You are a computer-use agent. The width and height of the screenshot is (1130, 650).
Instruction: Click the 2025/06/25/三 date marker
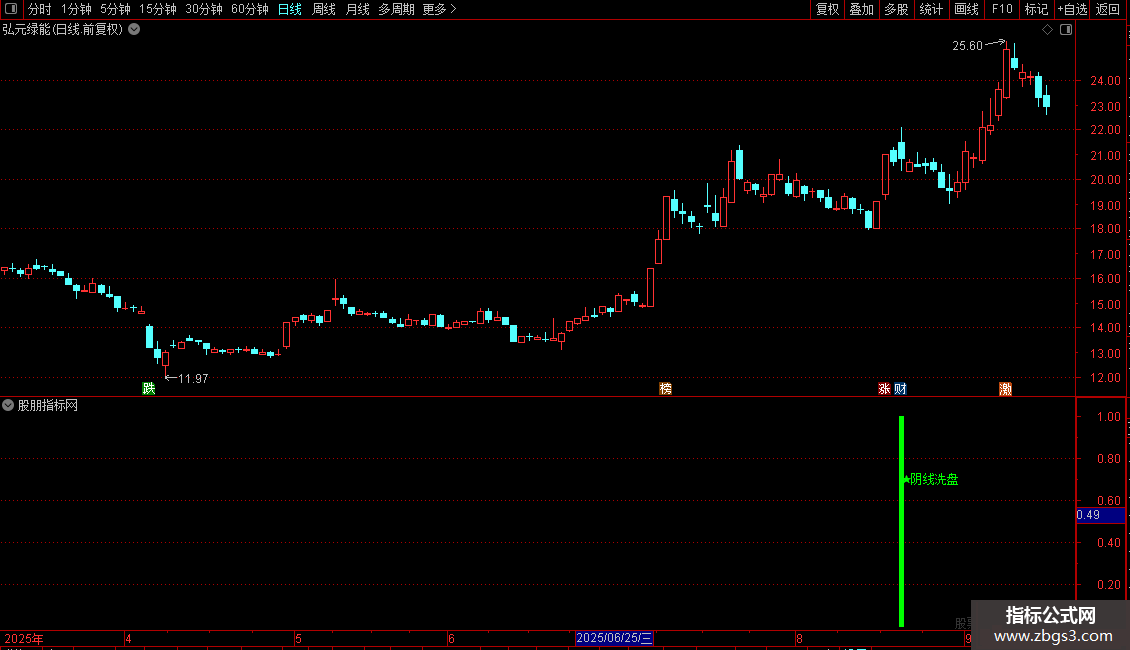coord(614,638)
